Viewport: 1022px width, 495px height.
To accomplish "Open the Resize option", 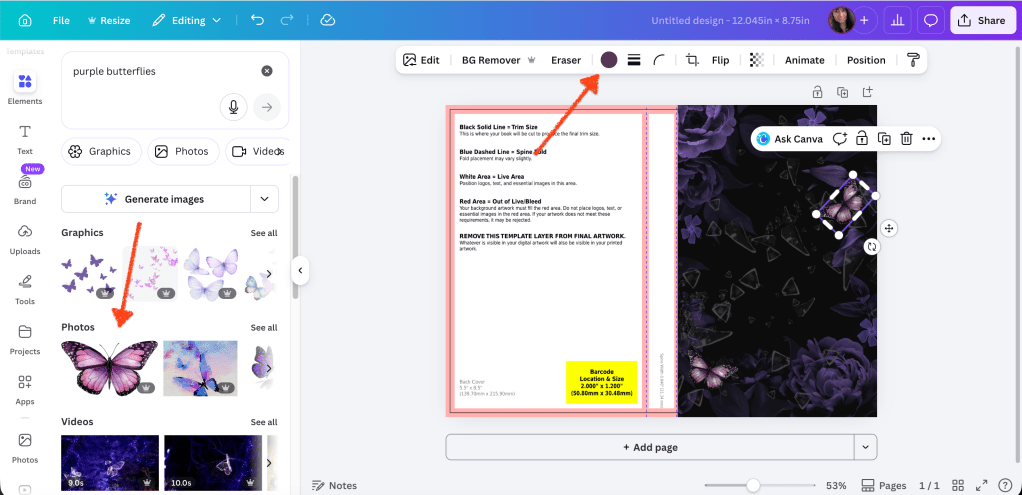I will (x=108, y=20).
